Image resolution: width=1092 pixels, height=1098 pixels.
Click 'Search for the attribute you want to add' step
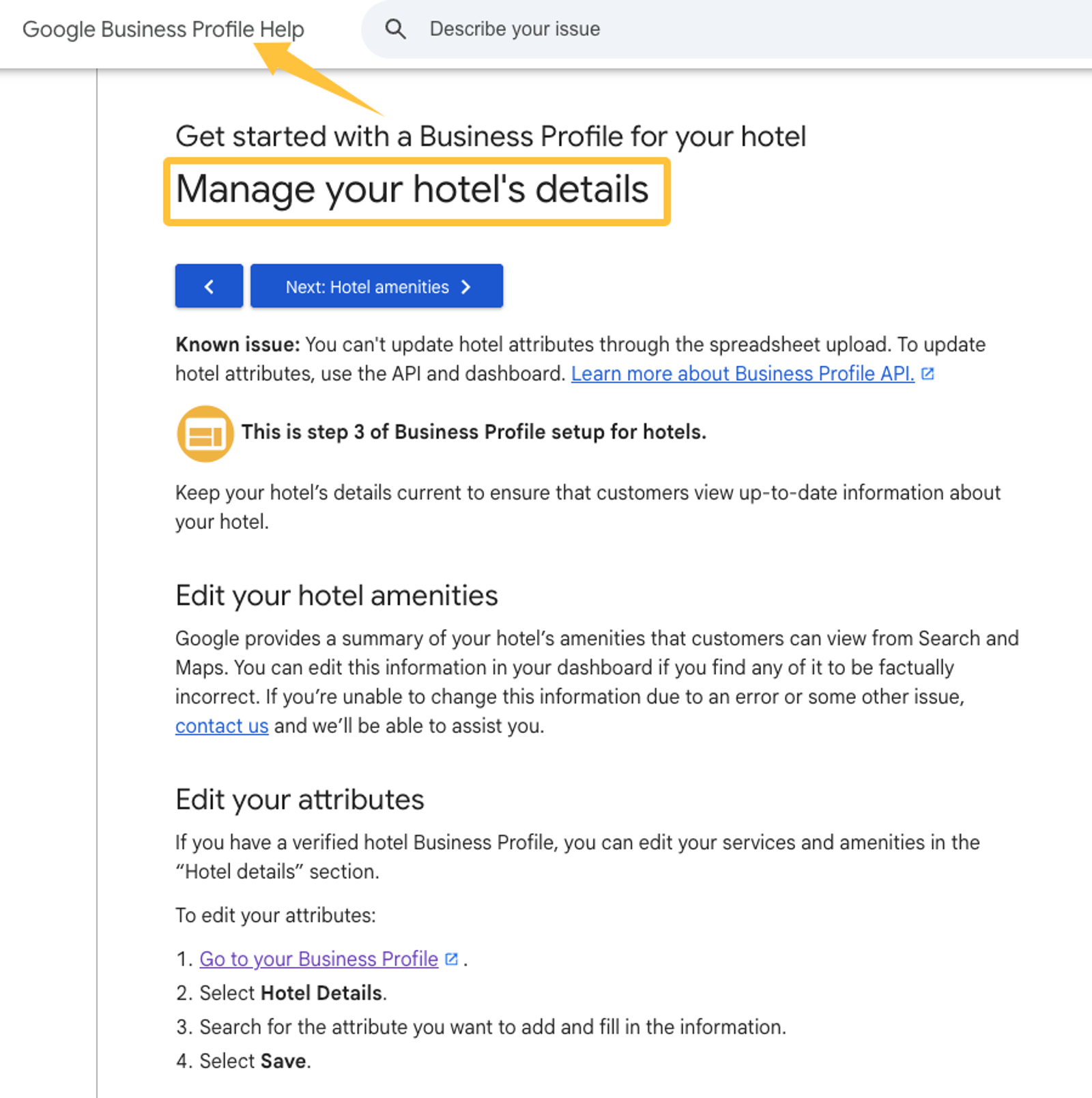493,1027
